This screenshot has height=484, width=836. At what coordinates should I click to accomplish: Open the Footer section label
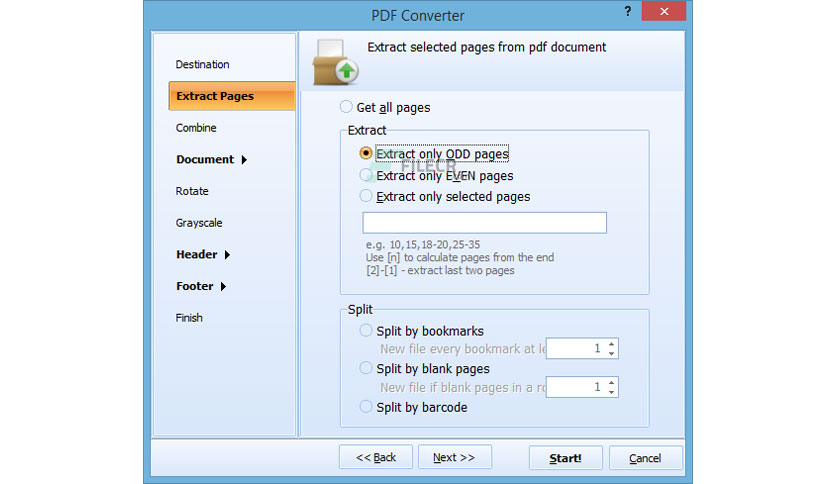195,286
